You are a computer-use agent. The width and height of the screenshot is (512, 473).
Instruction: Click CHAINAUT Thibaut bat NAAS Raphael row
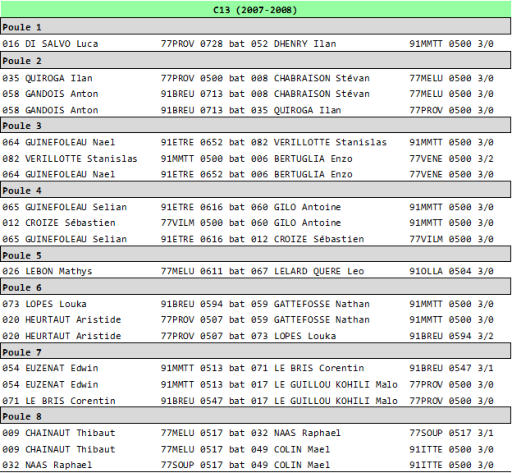tap(256, 433)
